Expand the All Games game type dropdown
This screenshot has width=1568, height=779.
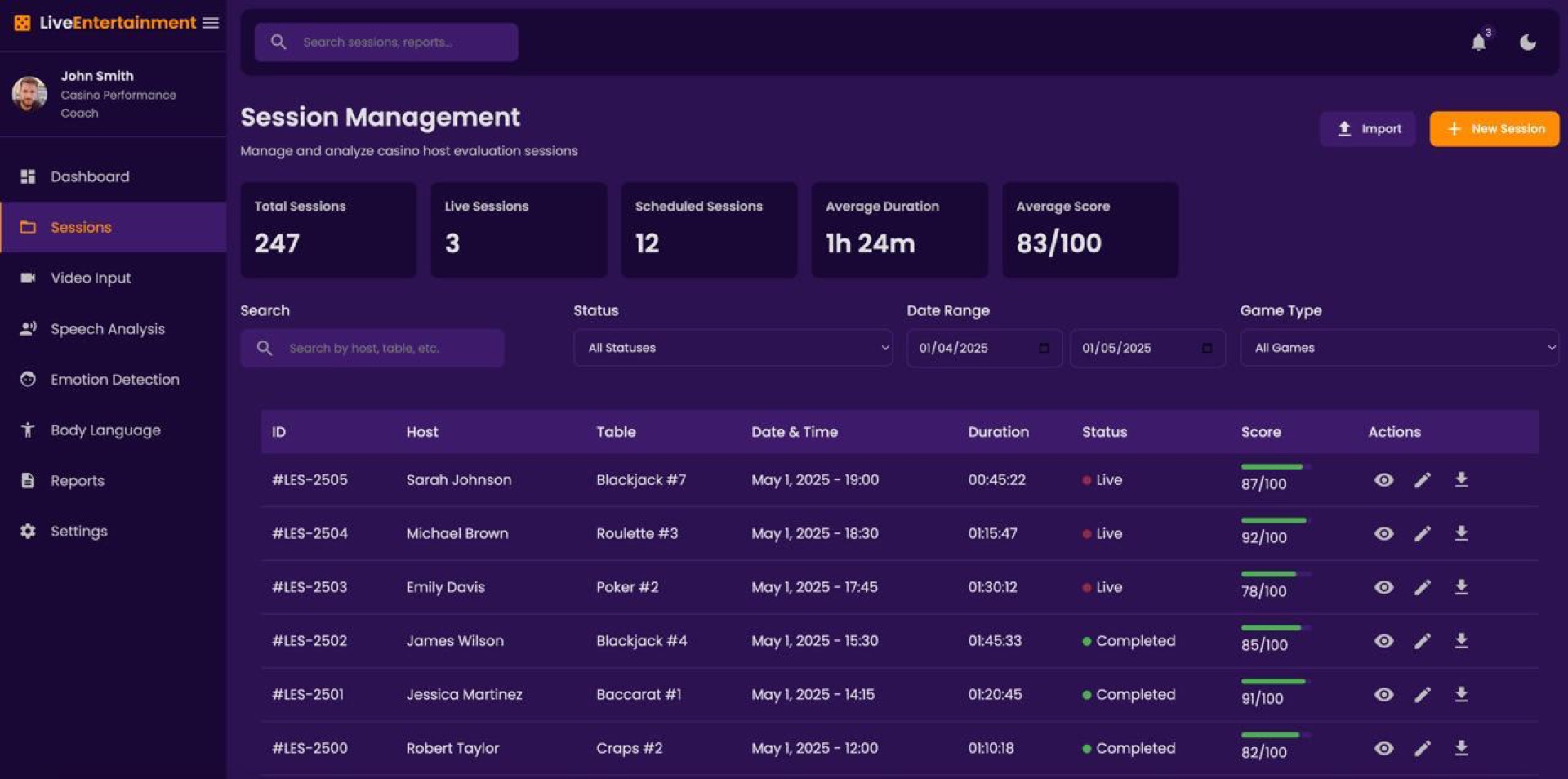click(x=1398, y=348)
